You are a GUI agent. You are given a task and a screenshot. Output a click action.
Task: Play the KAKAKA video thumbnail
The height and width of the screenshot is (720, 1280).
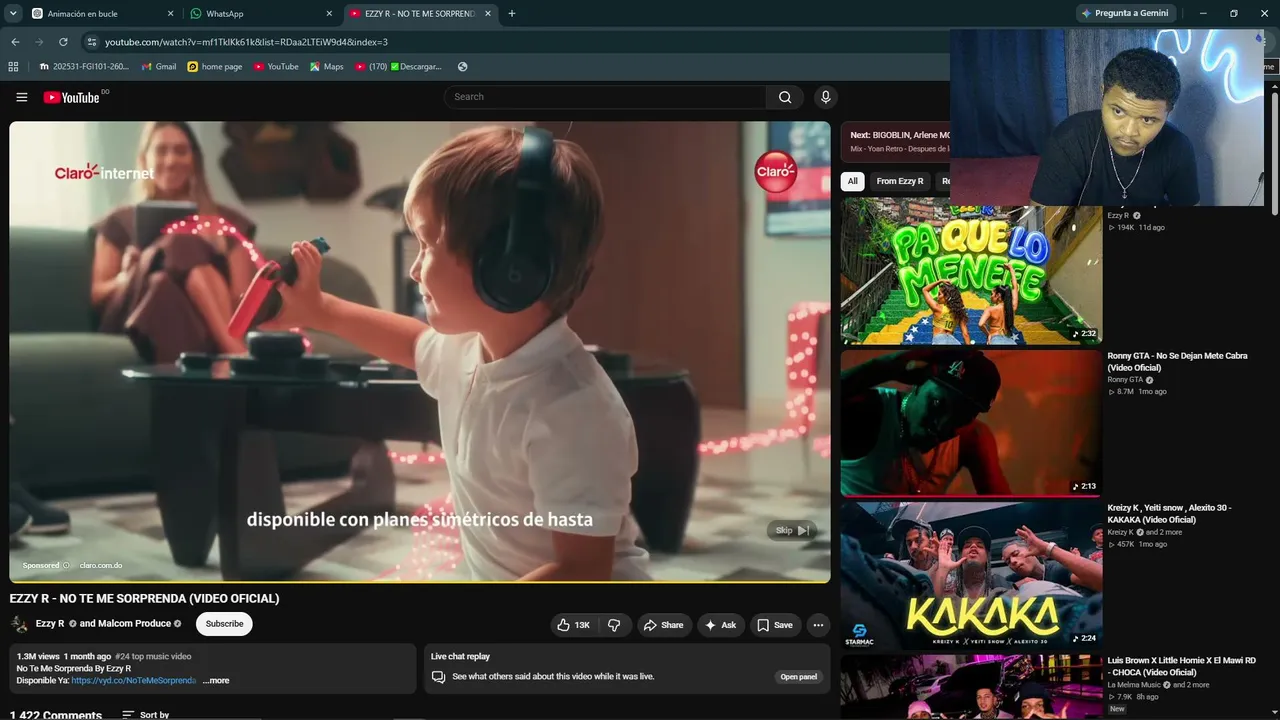click(971, 575)
